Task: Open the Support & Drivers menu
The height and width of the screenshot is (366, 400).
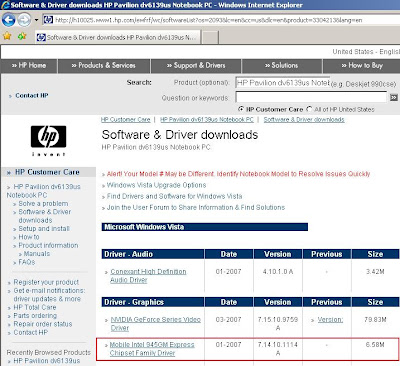Action: (x=196, y=66)
